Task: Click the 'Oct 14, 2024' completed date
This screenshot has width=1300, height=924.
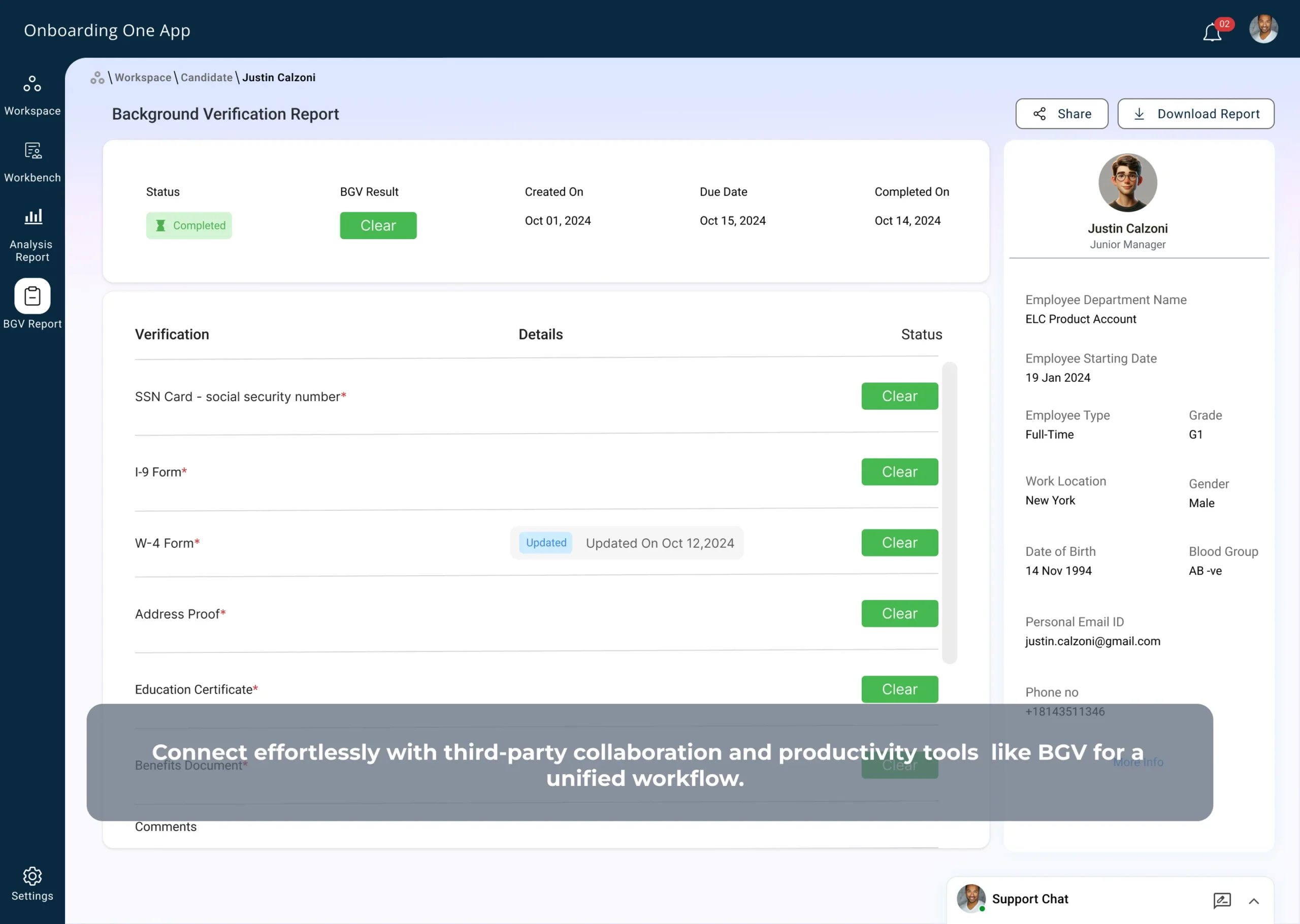Action: pyautogui.click(x=907, y=221)
